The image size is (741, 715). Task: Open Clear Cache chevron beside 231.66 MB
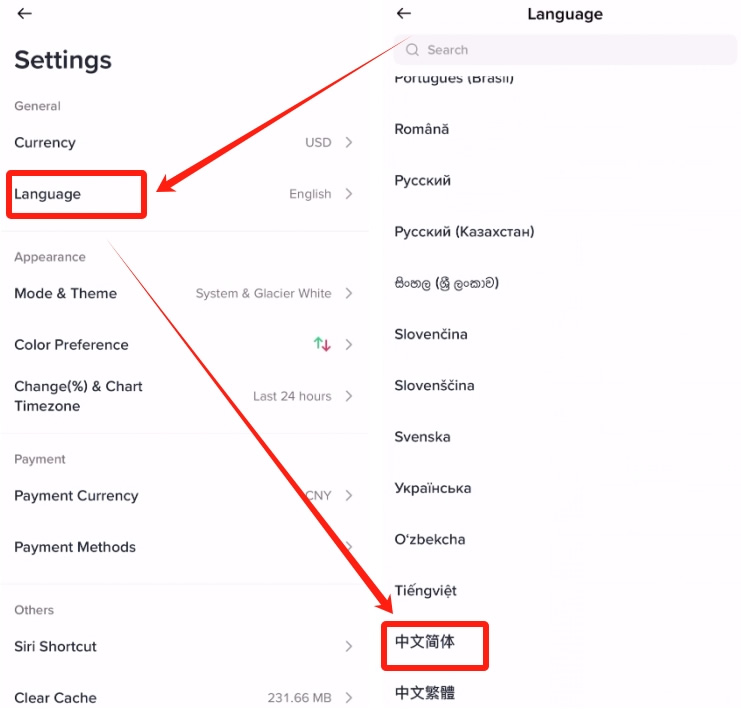coord(349,697)
